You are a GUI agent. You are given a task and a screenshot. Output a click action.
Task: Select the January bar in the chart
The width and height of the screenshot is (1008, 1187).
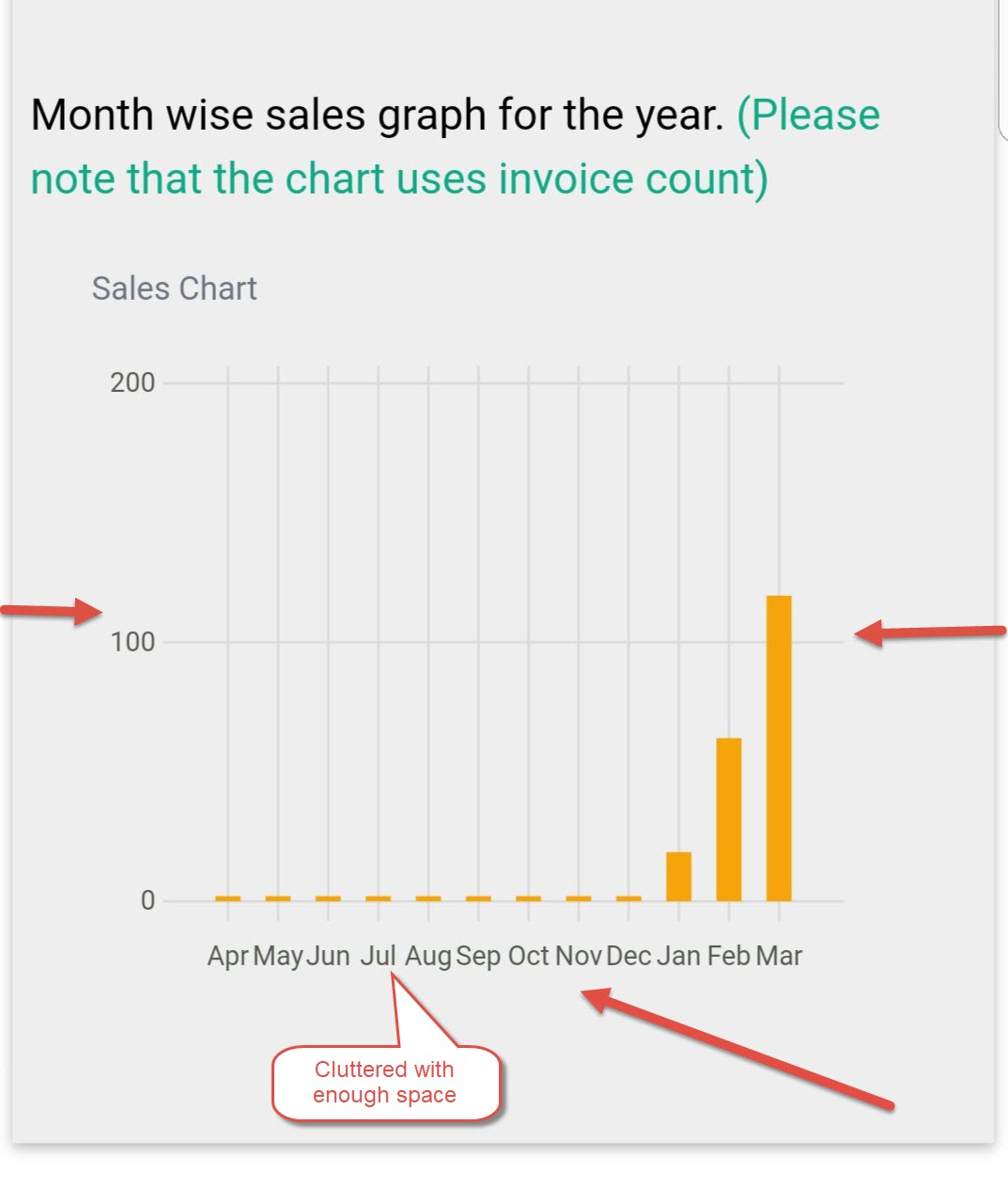678,876
